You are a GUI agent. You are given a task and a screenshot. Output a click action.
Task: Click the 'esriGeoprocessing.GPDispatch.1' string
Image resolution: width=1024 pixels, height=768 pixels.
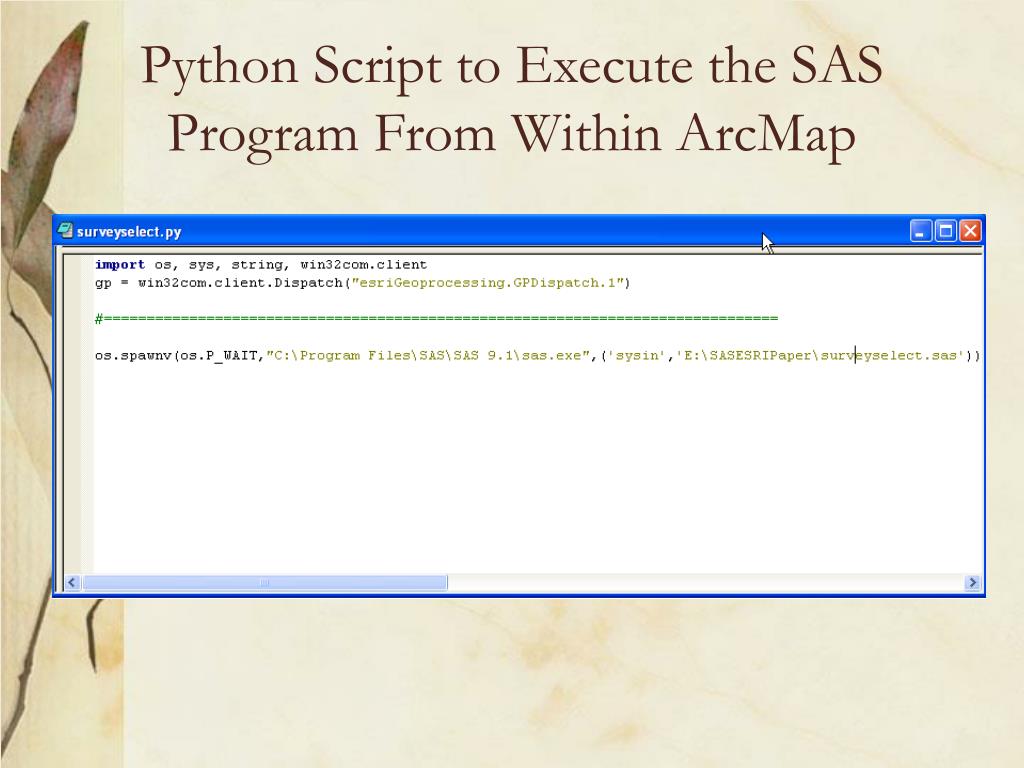click(x=487, y=283)
